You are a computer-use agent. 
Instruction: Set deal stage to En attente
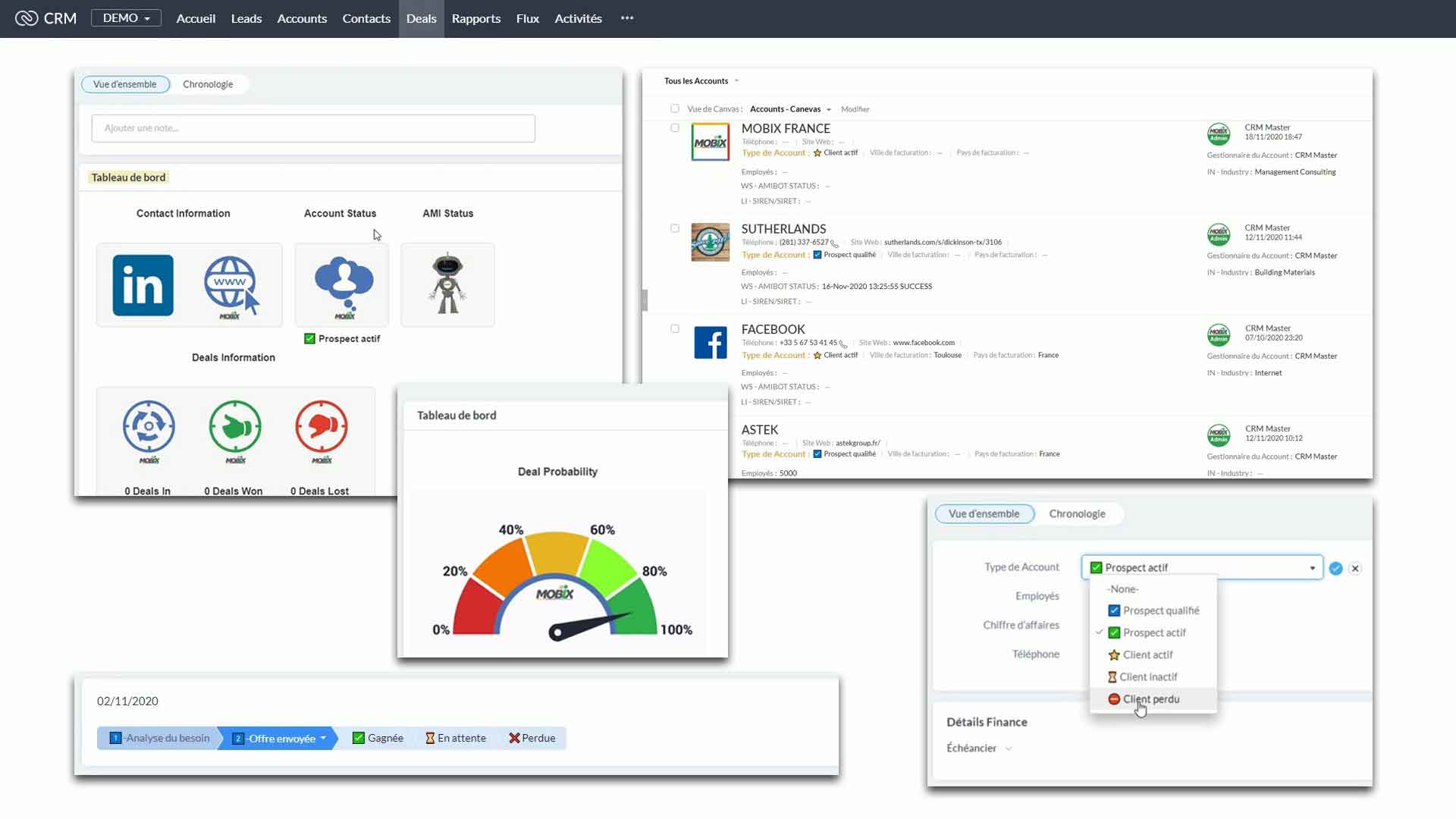[456, 738]
